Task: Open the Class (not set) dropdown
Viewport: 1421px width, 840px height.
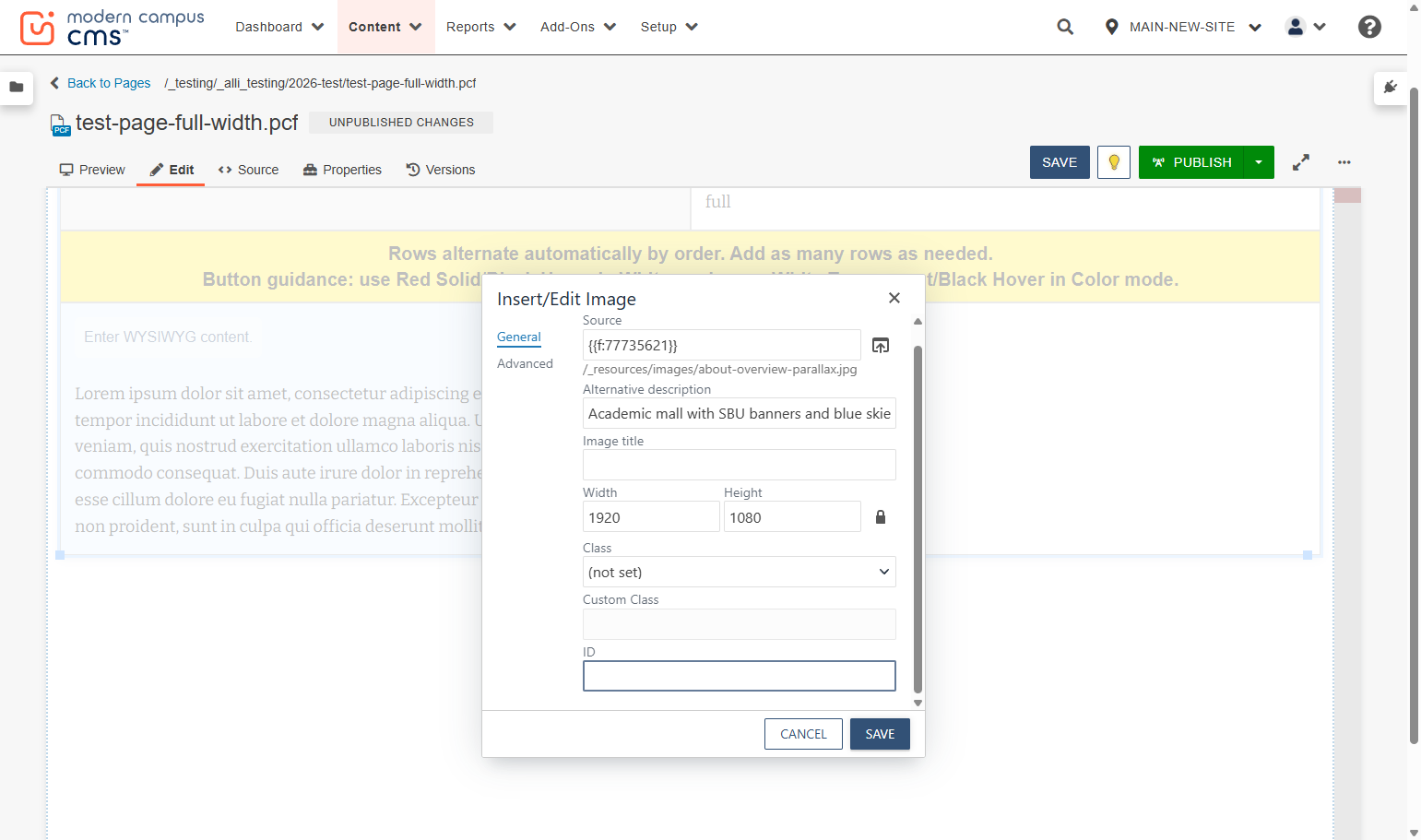Action: click(x=740, y=572)
